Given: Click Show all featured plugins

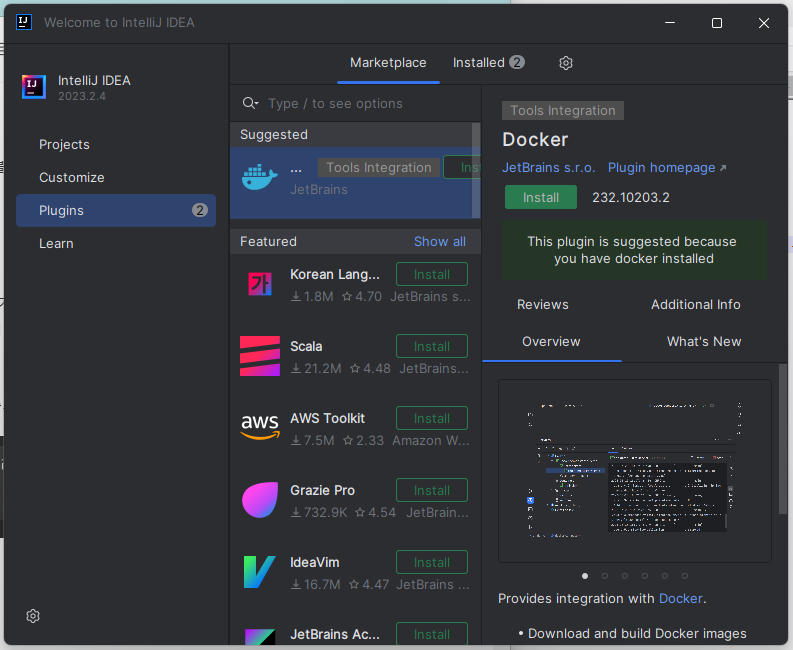Looking at the screenshot, I should [x=439, y=242].
